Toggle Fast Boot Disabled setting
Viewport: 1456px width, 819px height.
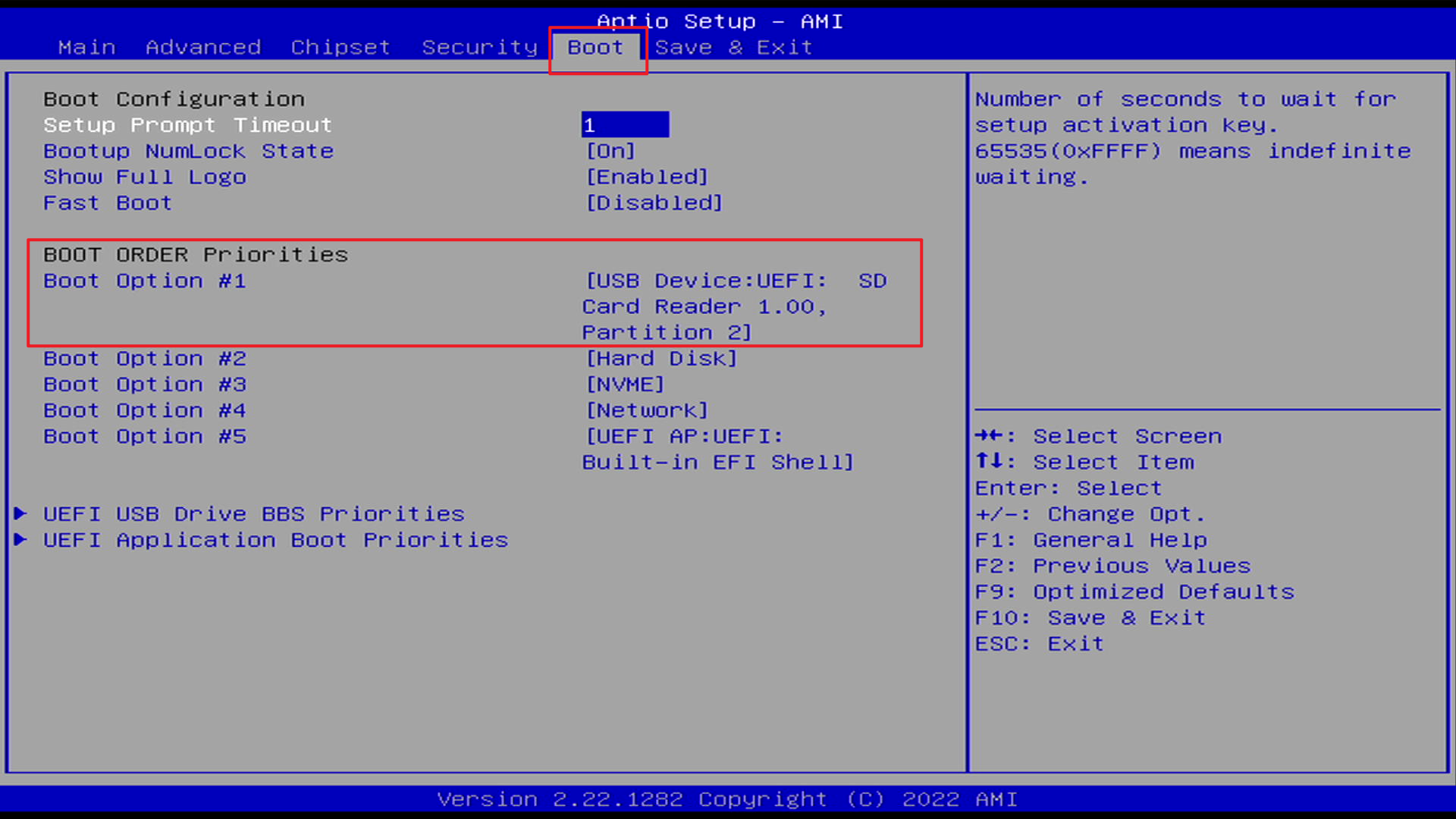[x=654, y=202]
